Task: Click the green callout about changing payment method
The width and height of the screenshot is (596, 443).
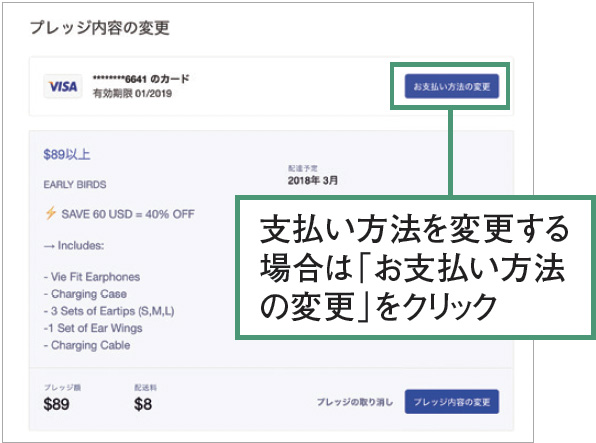Action: [x=415, y=267]
